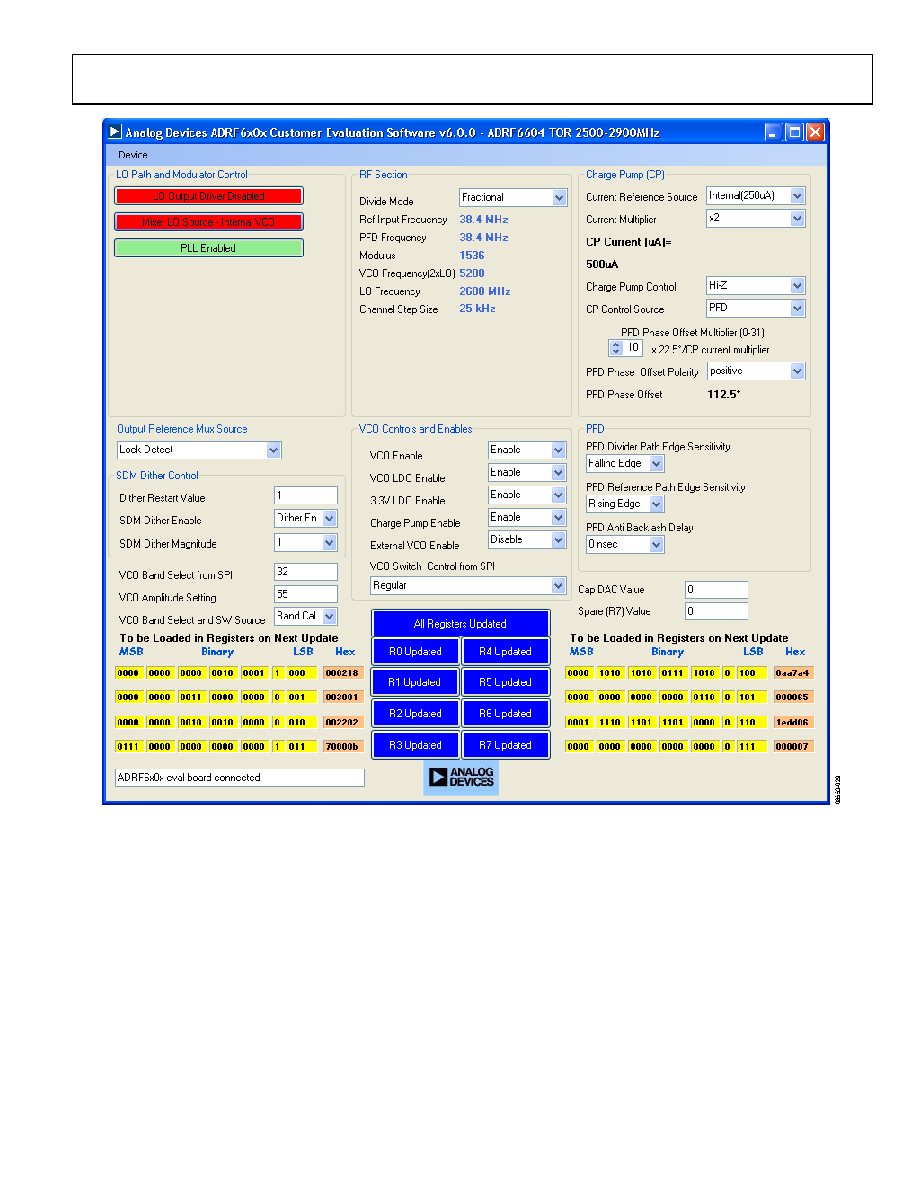This screenshot has width=918, height=1188.
Task: Click the R2 Updated button
Action: [415, 714]
